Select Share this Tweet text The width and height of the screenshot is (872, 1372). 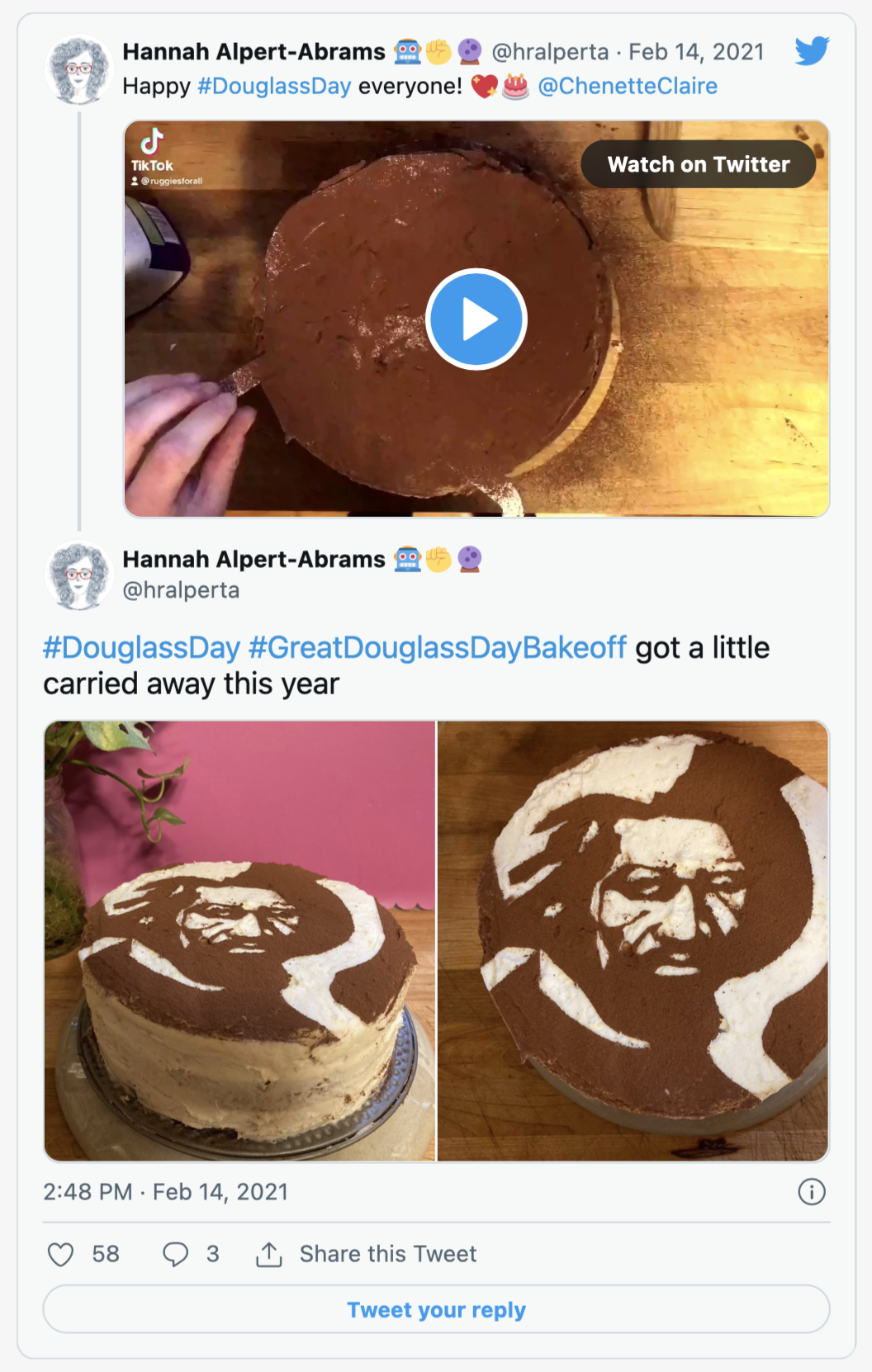(391, 1253)
